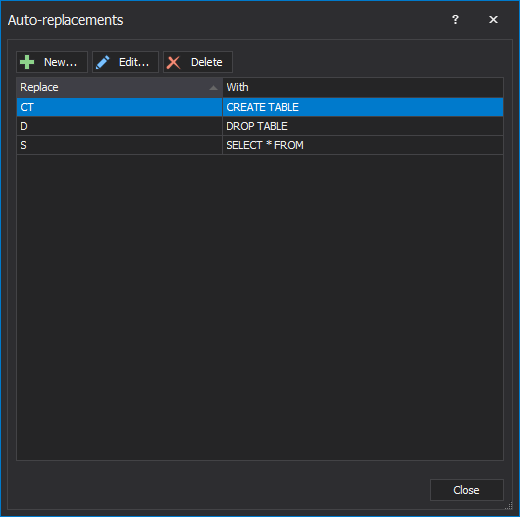
Task: Click the resize grip in dialog corner
Action: pos(509,505)
